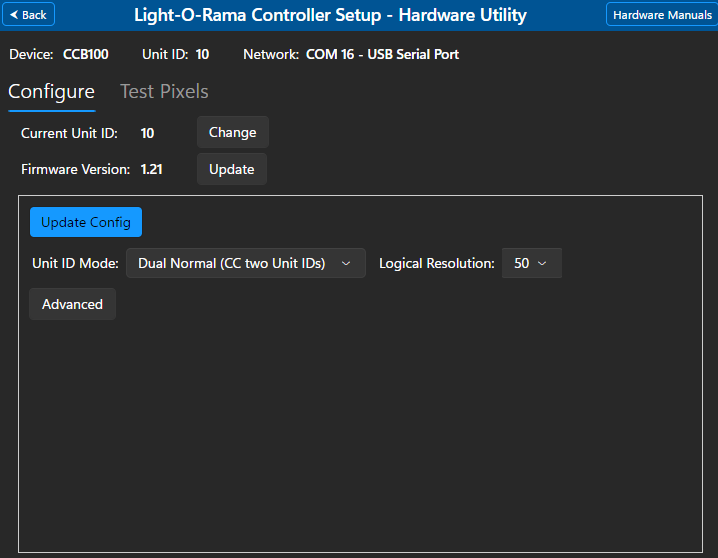Click the COM 16 USB Serial Port text
Viewport: 718px width, 558px height.
coord(382,54)
